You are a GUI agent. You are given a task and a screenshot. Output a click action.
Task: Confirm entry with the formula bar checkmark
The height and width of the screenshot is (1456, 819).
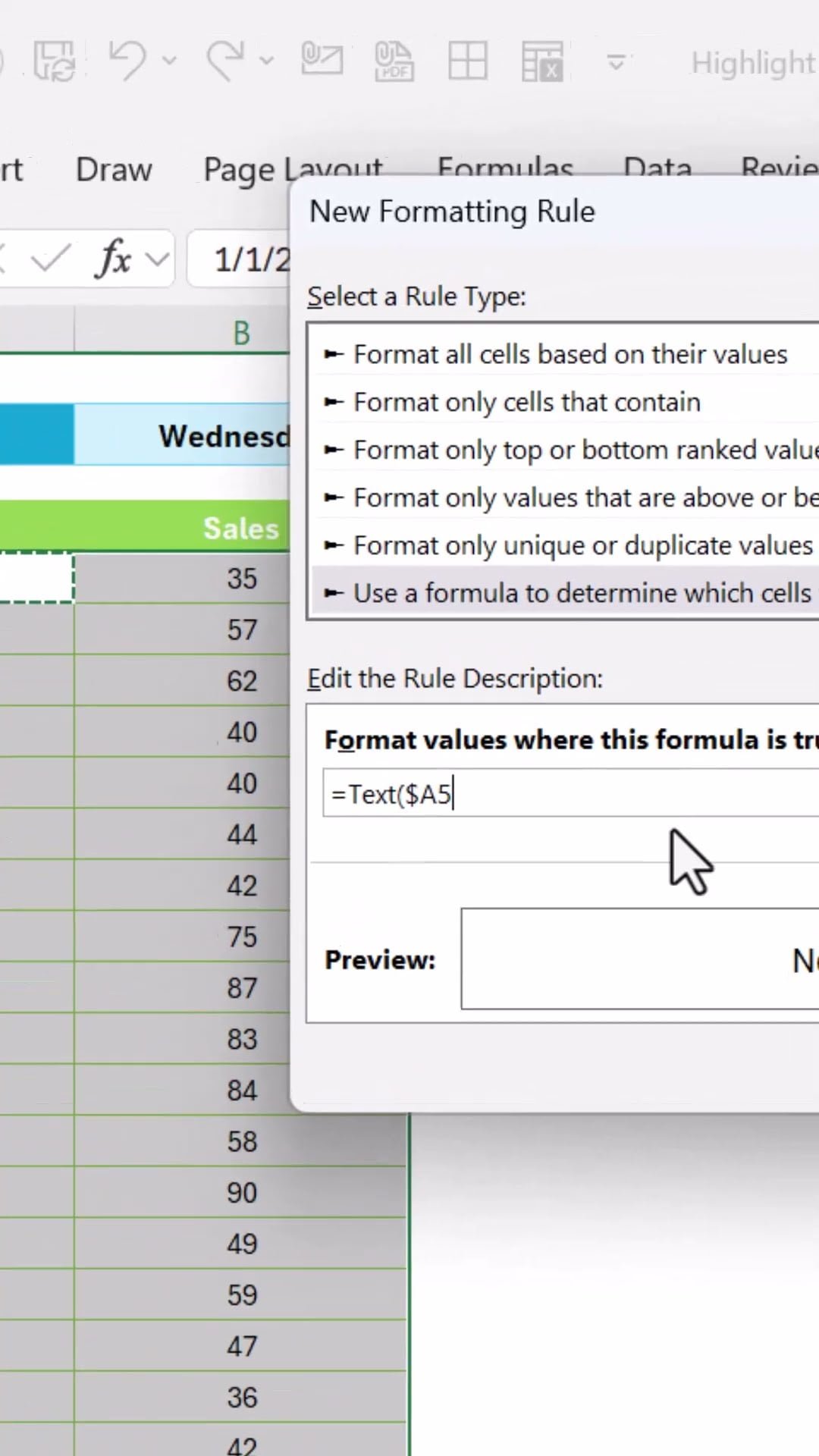tap(50, 259)
